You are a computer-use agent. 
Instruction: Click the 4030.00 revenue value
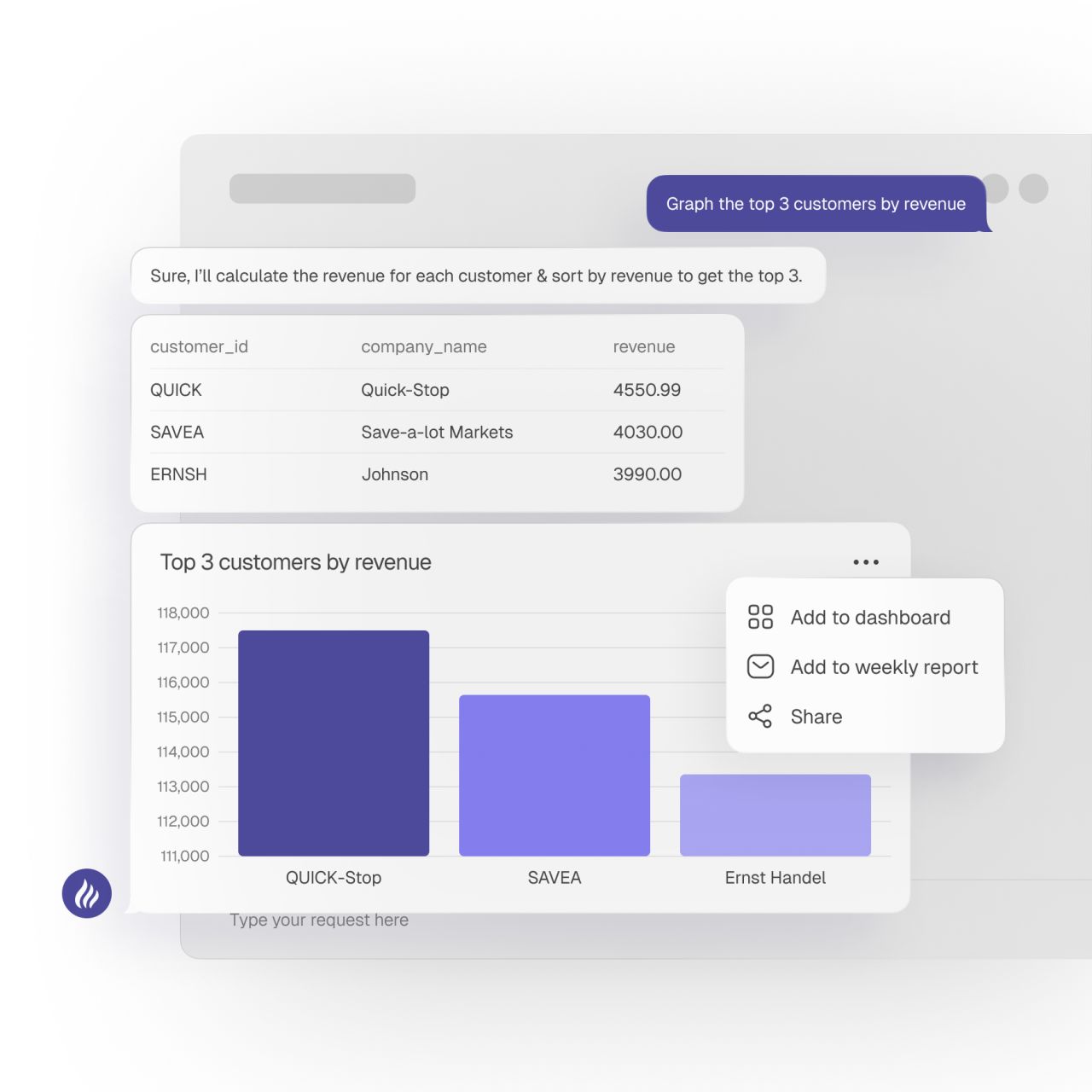coord(648,433)
